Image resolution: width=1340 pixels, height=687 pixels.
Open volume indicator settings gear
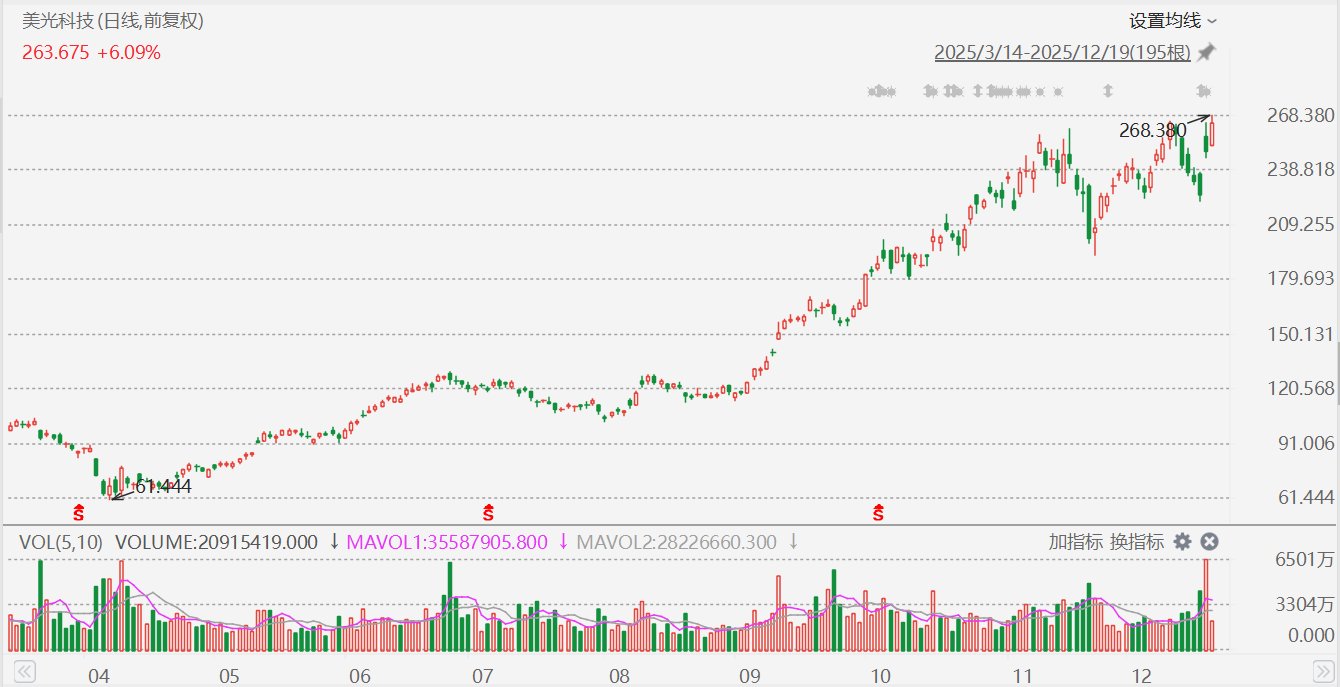pyautogui.click(x=1182, y=542)
